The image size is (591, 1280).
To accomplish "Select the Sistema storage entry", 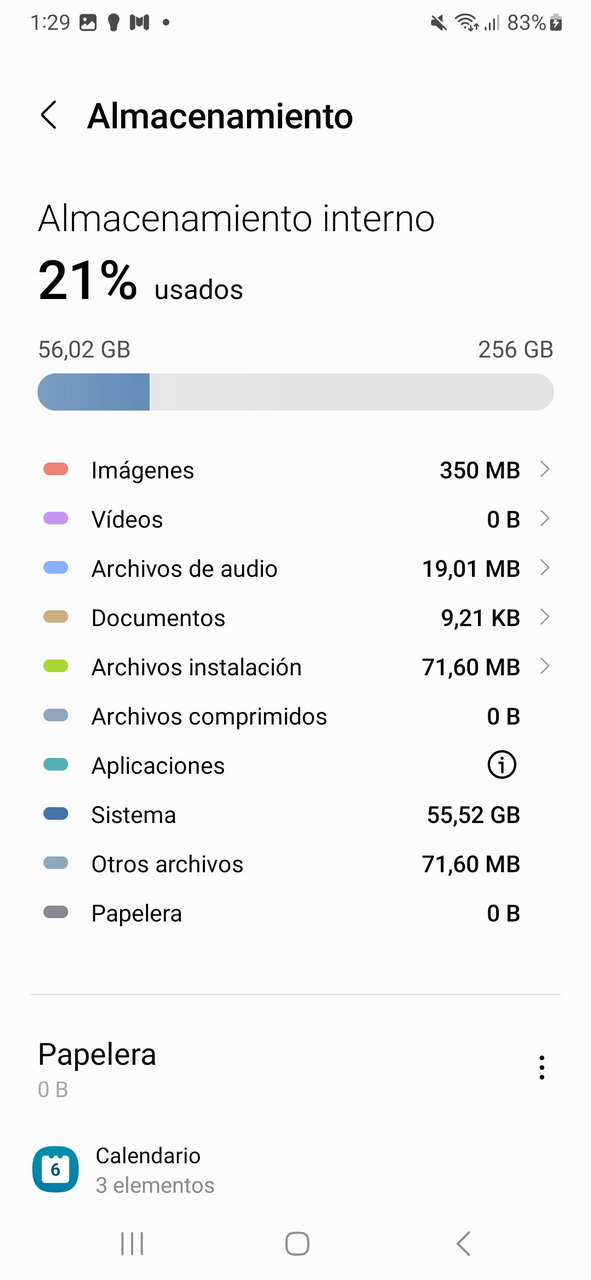I will point(295,815).
